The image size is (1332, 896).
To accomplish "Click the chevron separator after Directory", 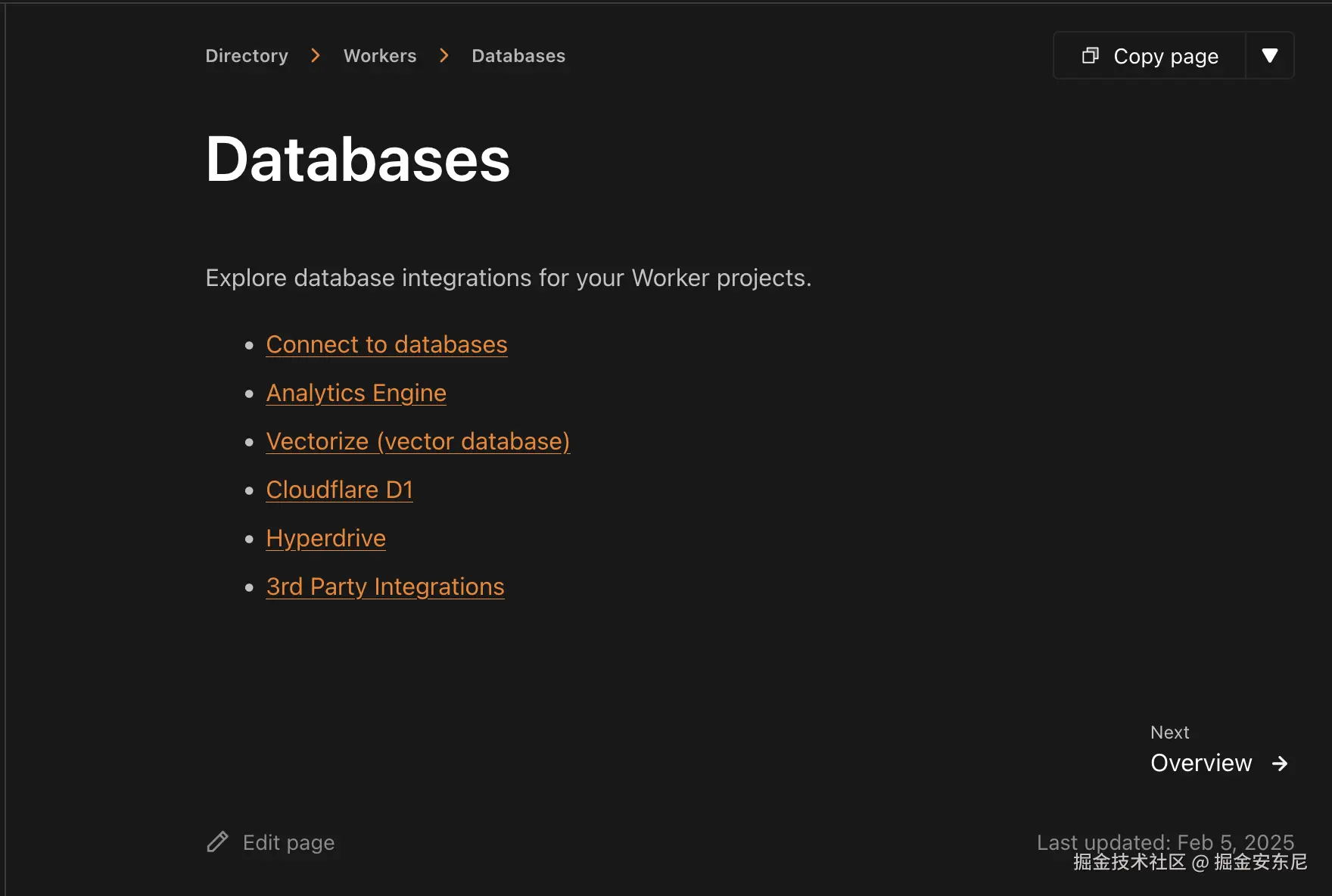I will pyautogui.click(x=316, y=55).
